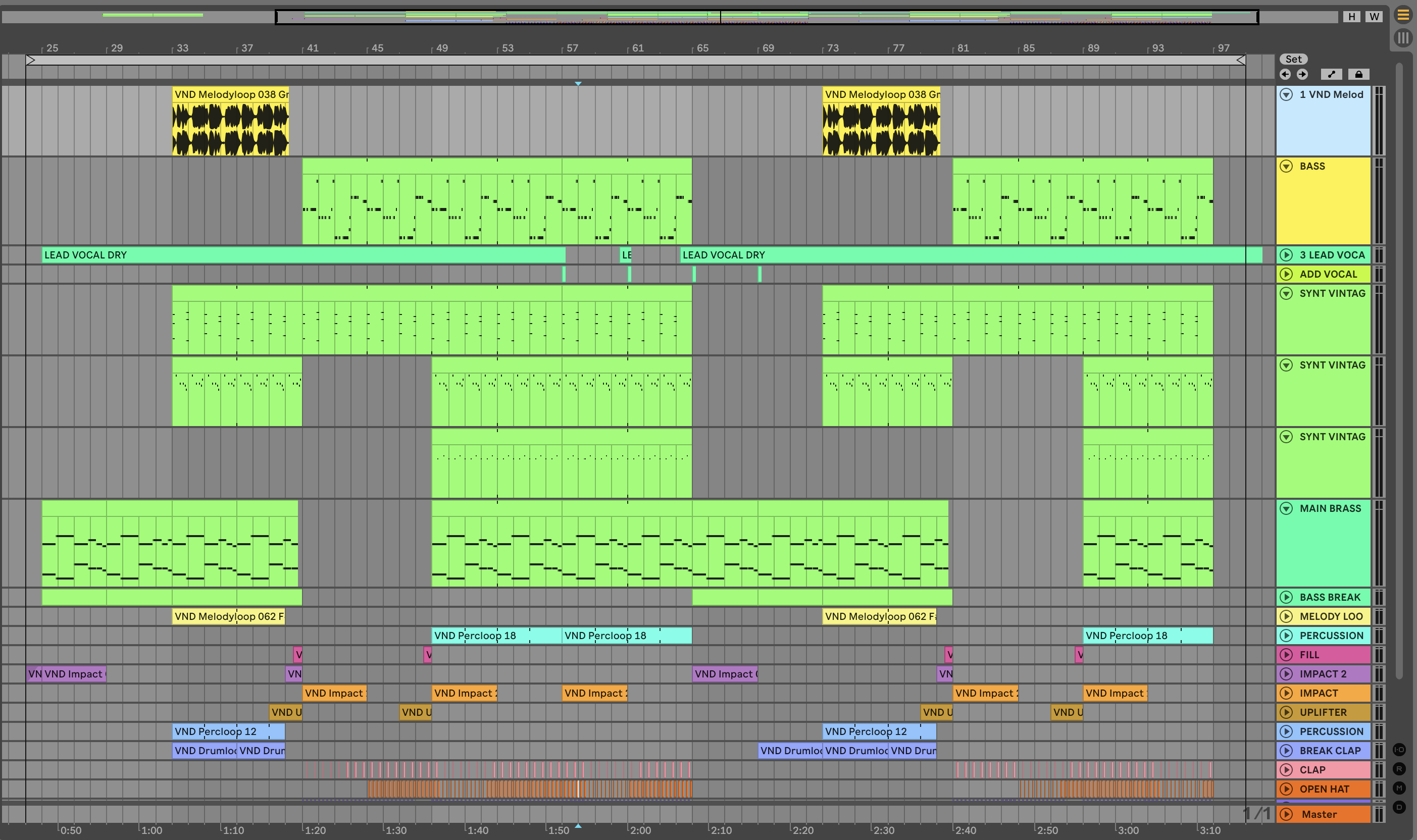Click the Set locator button
Screen dimensions: 1417x840
tap(1293, 59)
